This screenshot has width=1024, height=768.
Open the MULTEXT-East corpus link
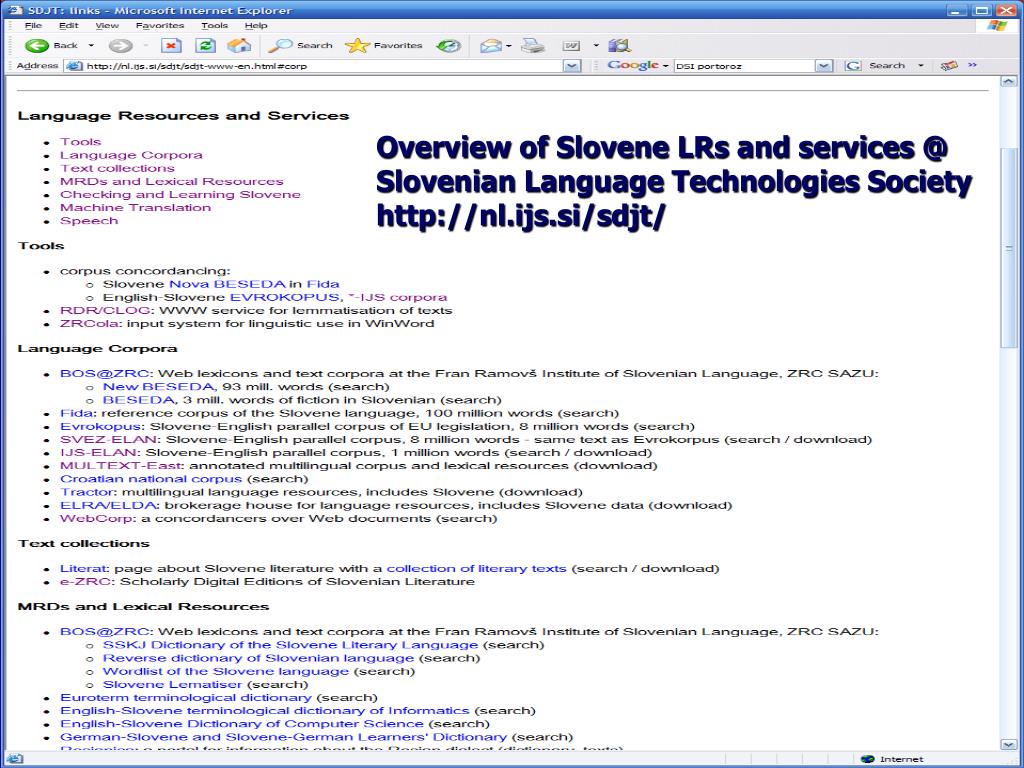click(121, 466)
